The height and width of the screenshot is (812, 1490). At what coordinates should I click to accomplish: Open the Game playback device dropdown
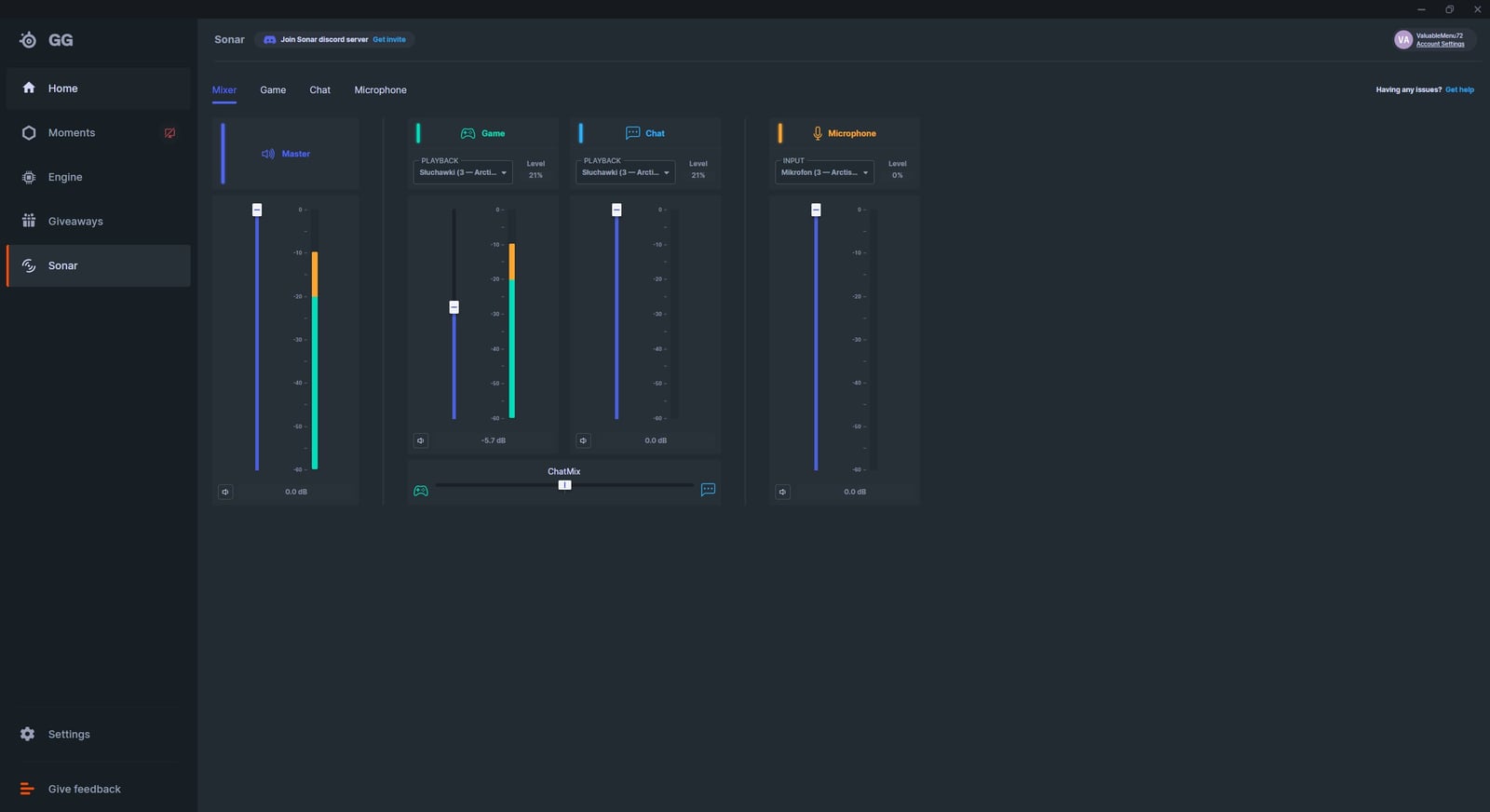pos(463,172)
